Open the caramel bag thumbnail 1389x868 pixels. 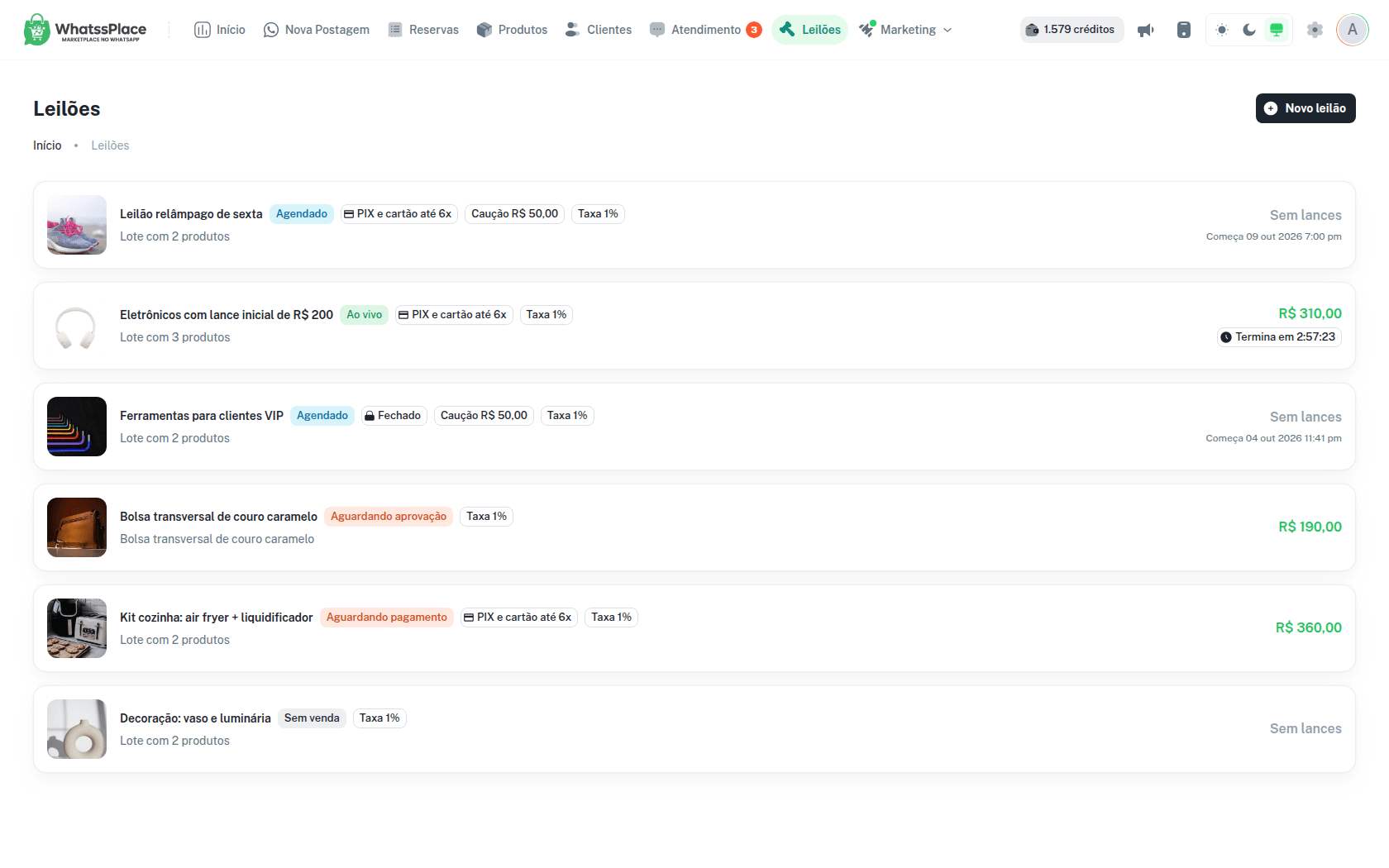[x=77, y=527]
